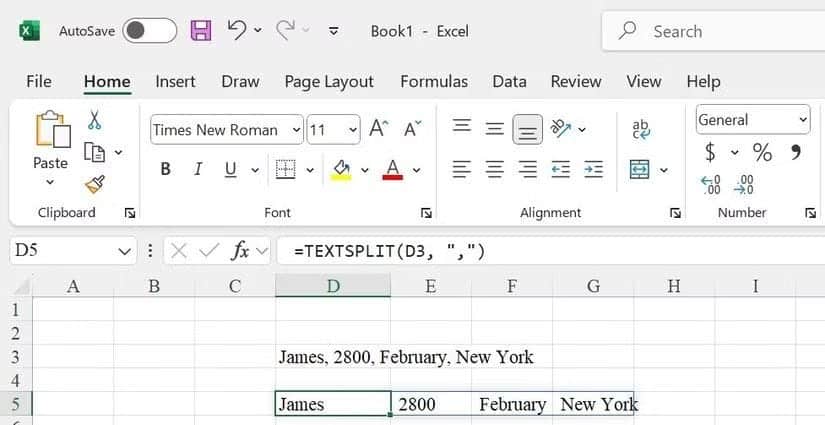Click the Format Painter brush icon
Image resolution: width=825 pixels, height=425 pixels.
(95, 184)
